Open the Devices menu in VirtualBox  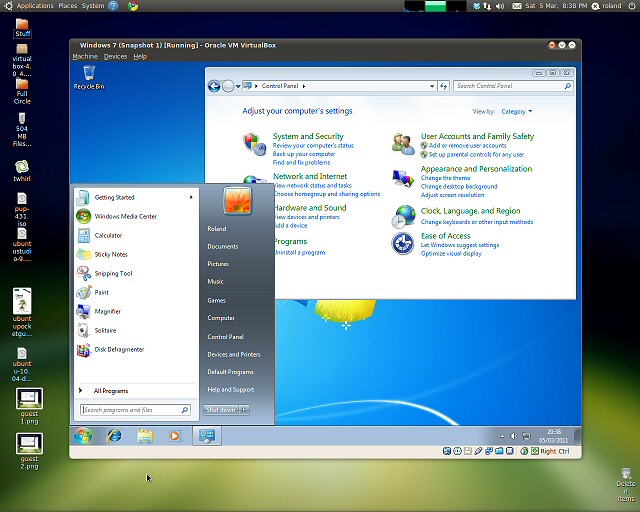click(115, 56)
